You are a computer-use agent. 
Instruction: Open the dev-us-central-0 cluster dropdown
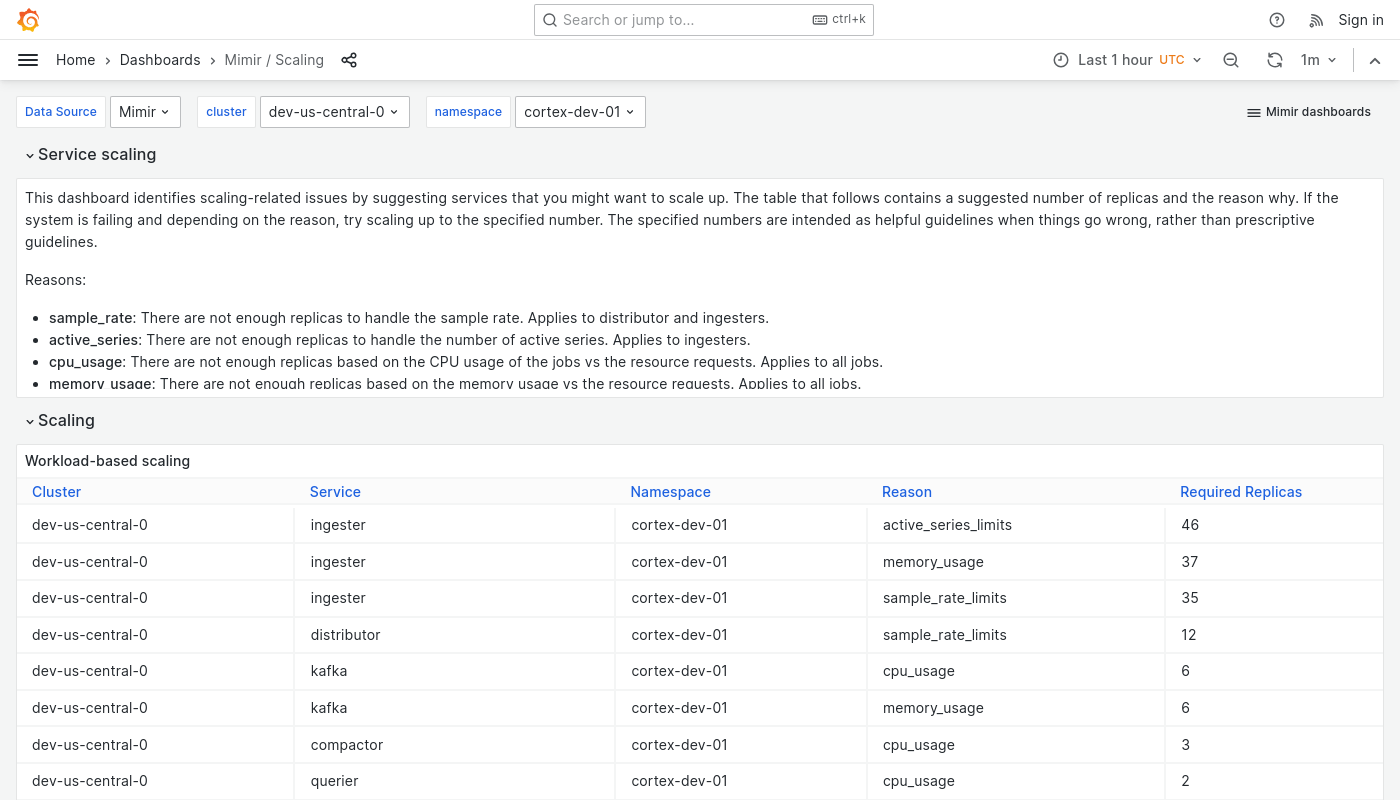tap(334, 112)
